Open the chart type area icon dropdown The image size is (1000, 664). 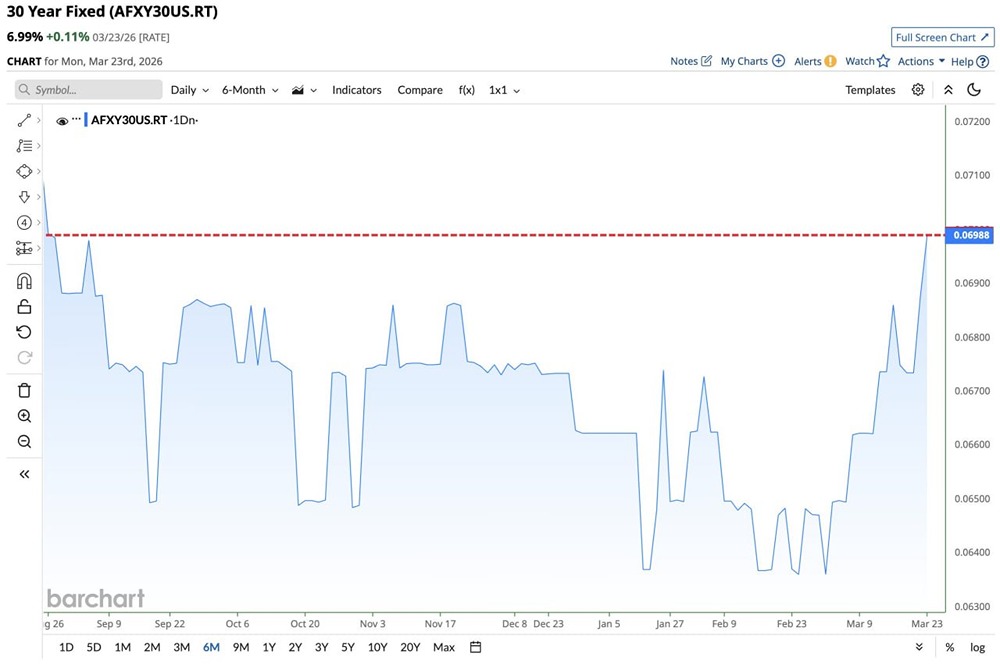tap(304, 90)
